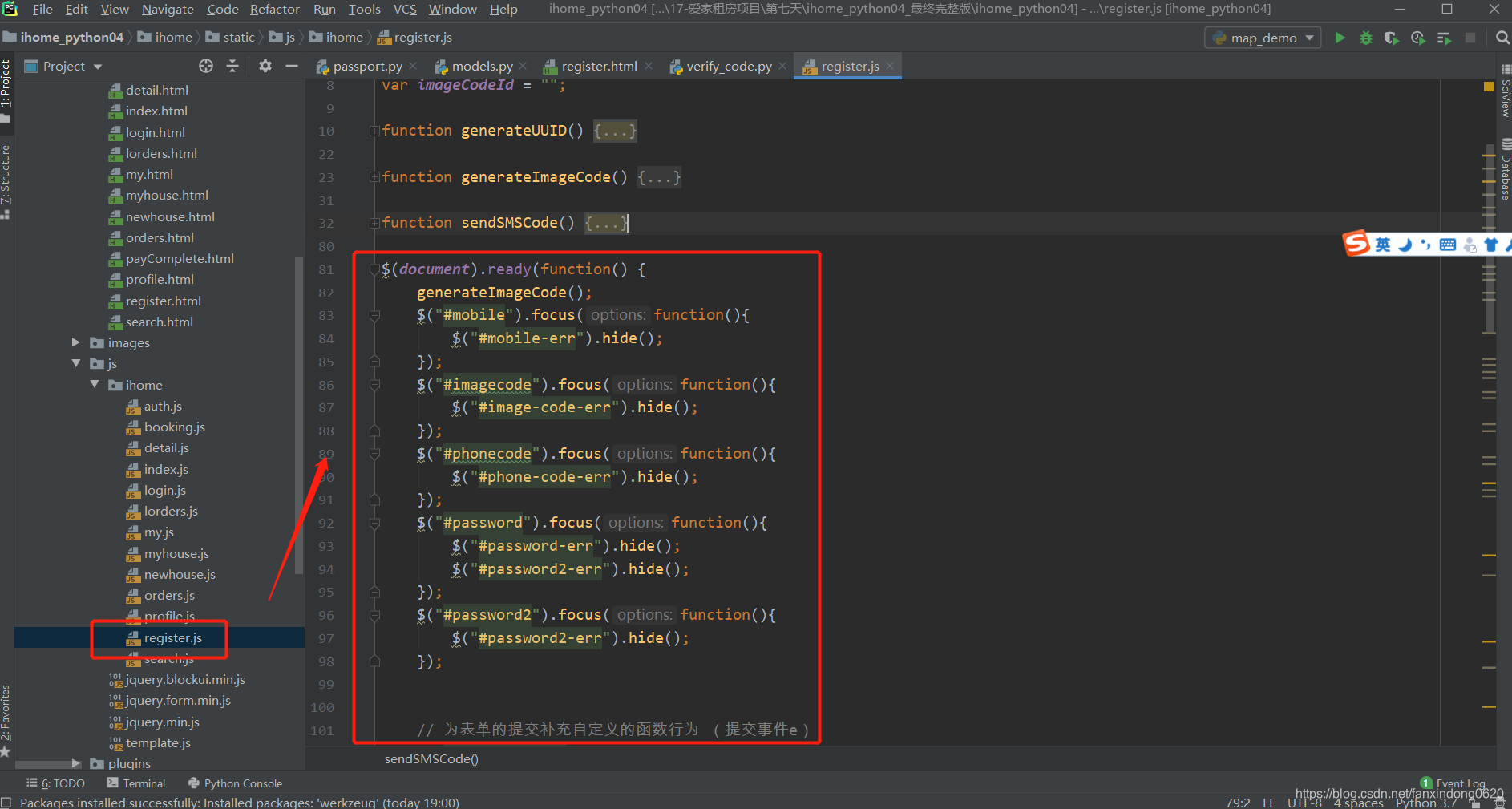Click the search everywhere magnifier
The image size is (1512, 809).
[1502, 38]
